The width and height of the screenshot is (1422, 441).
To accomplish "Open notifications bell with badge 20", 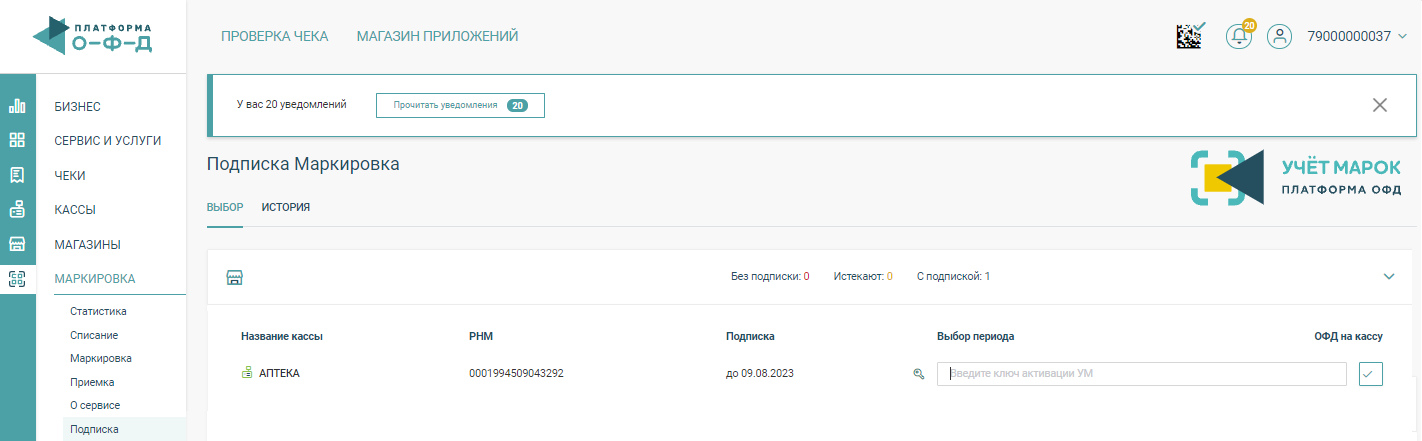I will point(1239,36).
